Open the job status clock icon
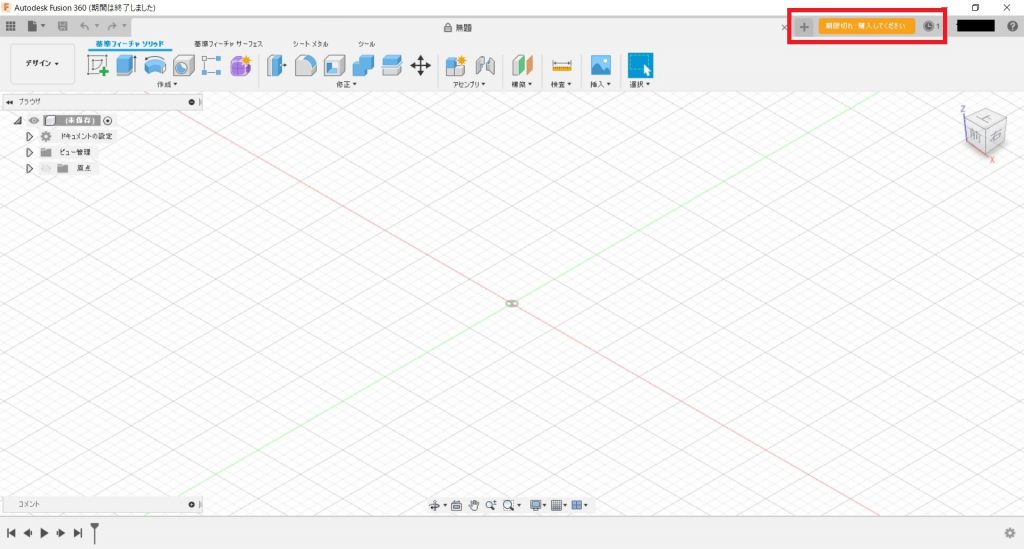Image resolution: width=1024 pixels, height=549 pixels. (928, 26)
